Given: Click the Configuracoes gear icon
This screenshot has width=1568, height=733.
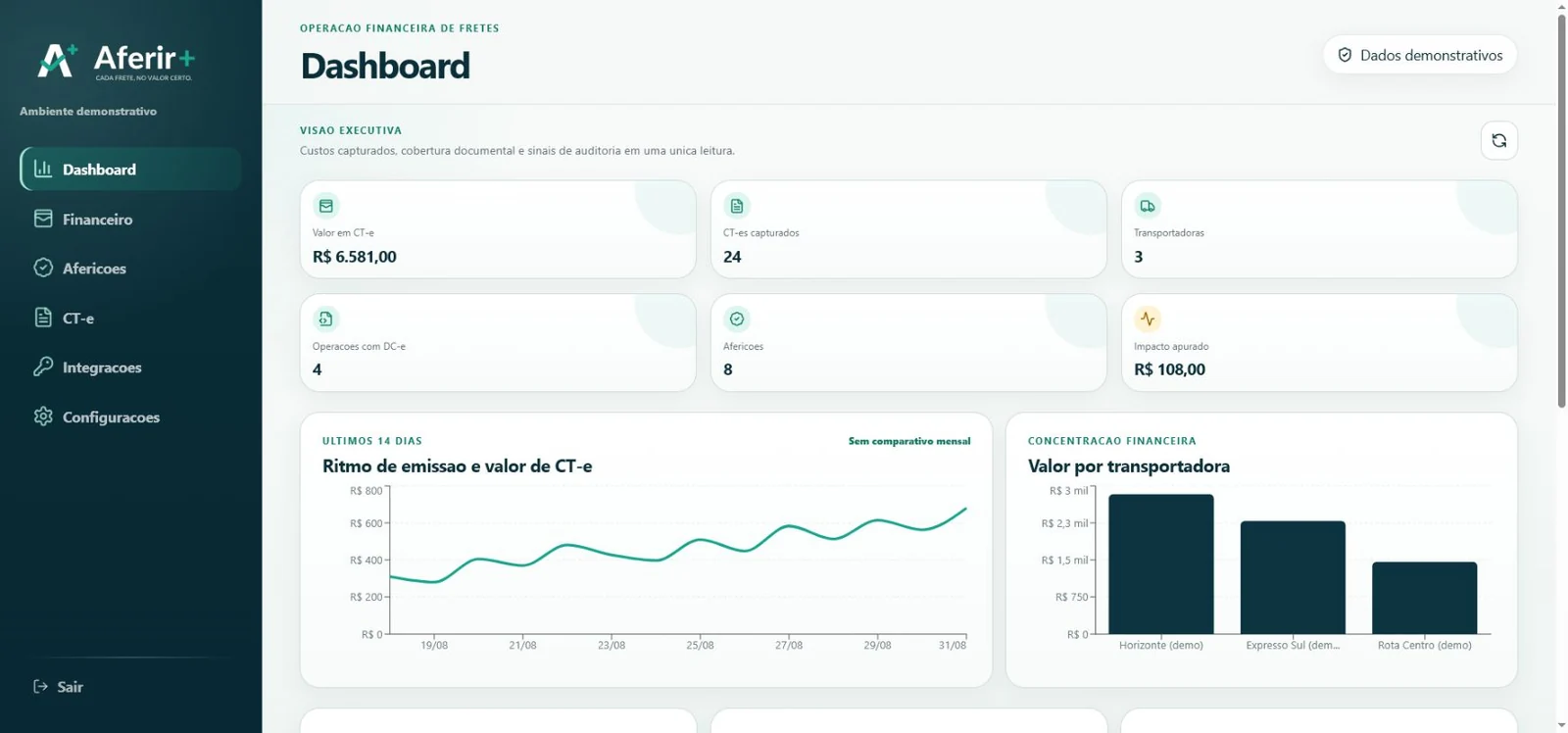Looking at the screenshot, I should coord(43,416).
